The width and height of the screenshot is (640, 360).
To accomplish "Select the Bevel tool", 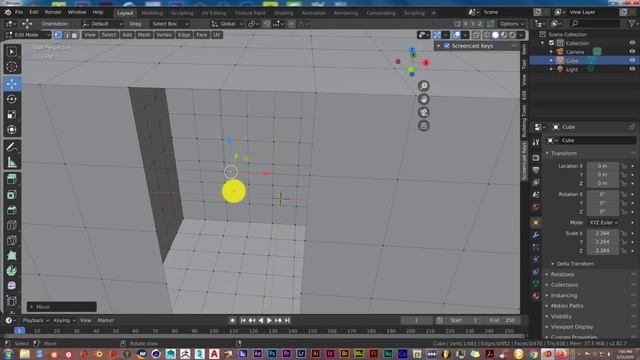I will pyautogui.click(x=12, y=210).
